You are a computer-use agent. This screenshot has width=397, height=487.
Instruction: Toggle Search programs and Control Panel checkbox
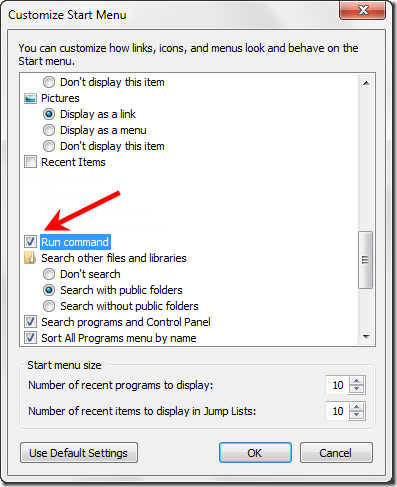coord(30,322)
